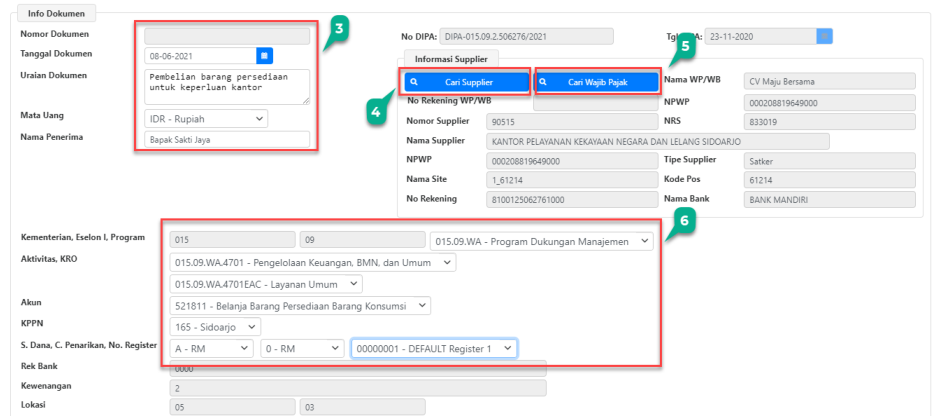Select the Info Dokumen section tab
The image size is (941, 416).
pos(56,14)
